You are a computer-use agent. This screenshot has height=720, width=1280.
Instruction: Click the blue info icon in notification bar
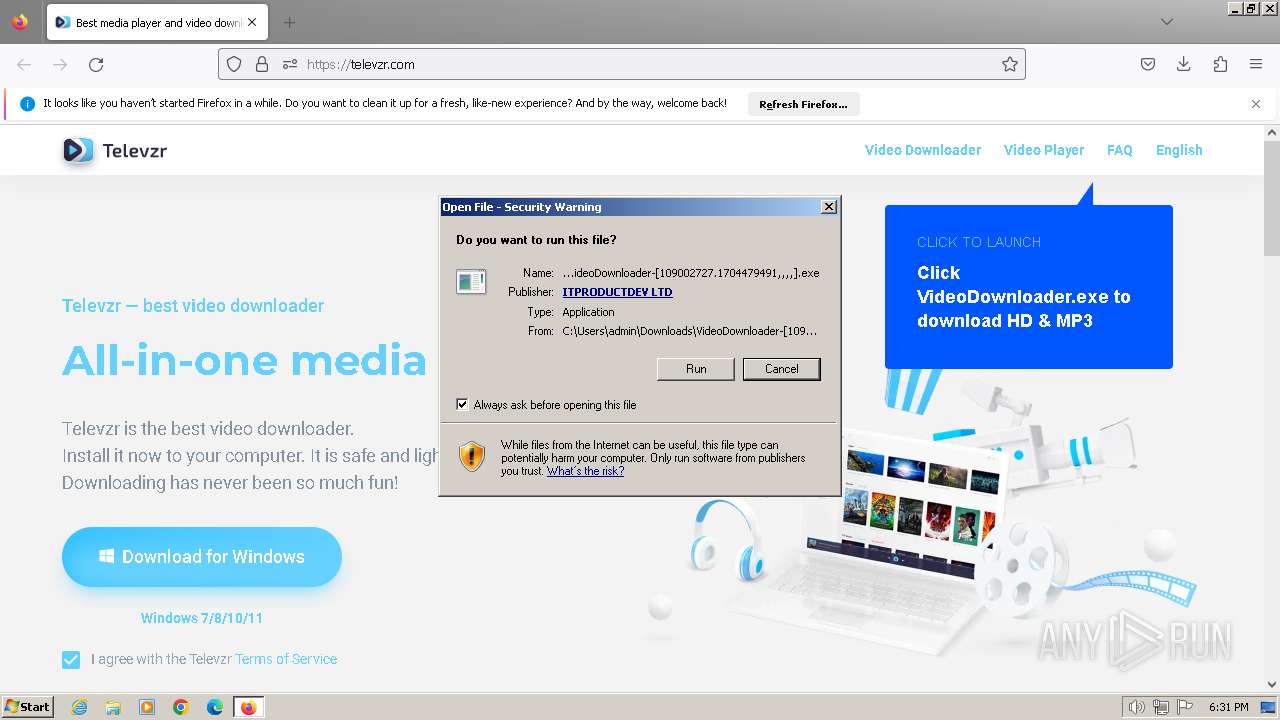pyautogui.click(x=27, y=104)
